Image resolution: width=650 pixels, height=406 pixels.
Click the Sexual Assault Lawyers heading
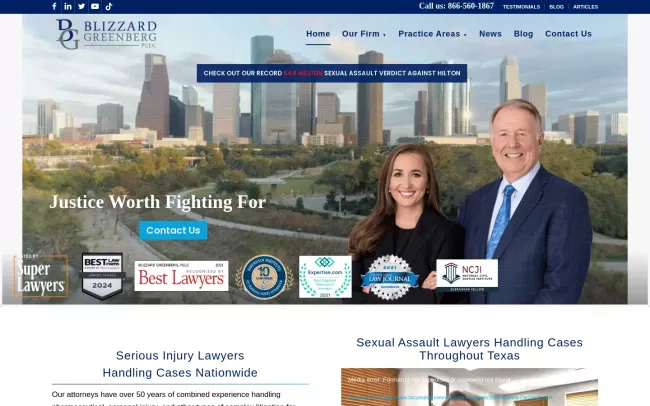tap(469, 349)
